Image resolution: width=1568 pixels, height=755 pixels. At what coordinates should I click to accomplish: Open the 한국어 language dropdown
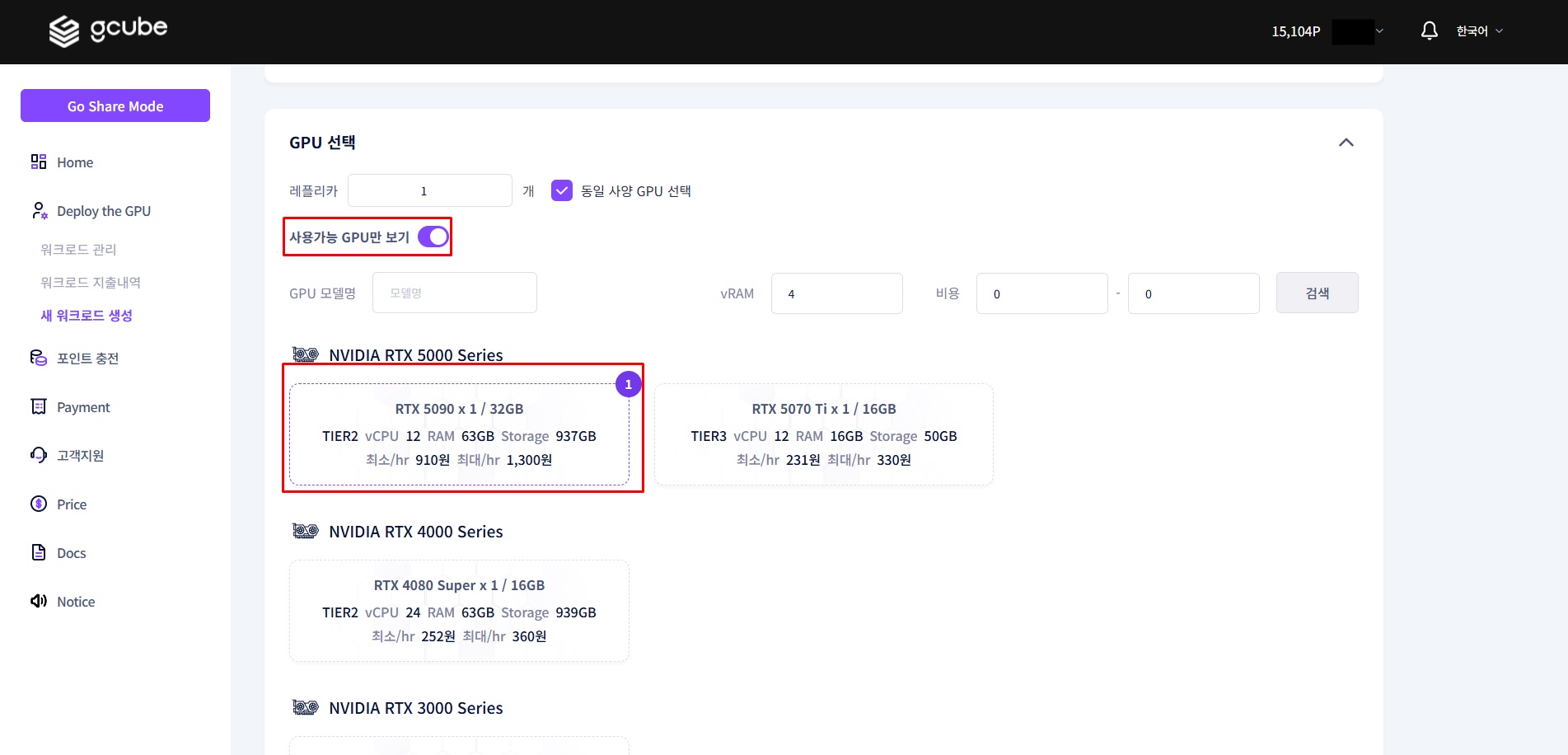click(x=1480, y=31)
